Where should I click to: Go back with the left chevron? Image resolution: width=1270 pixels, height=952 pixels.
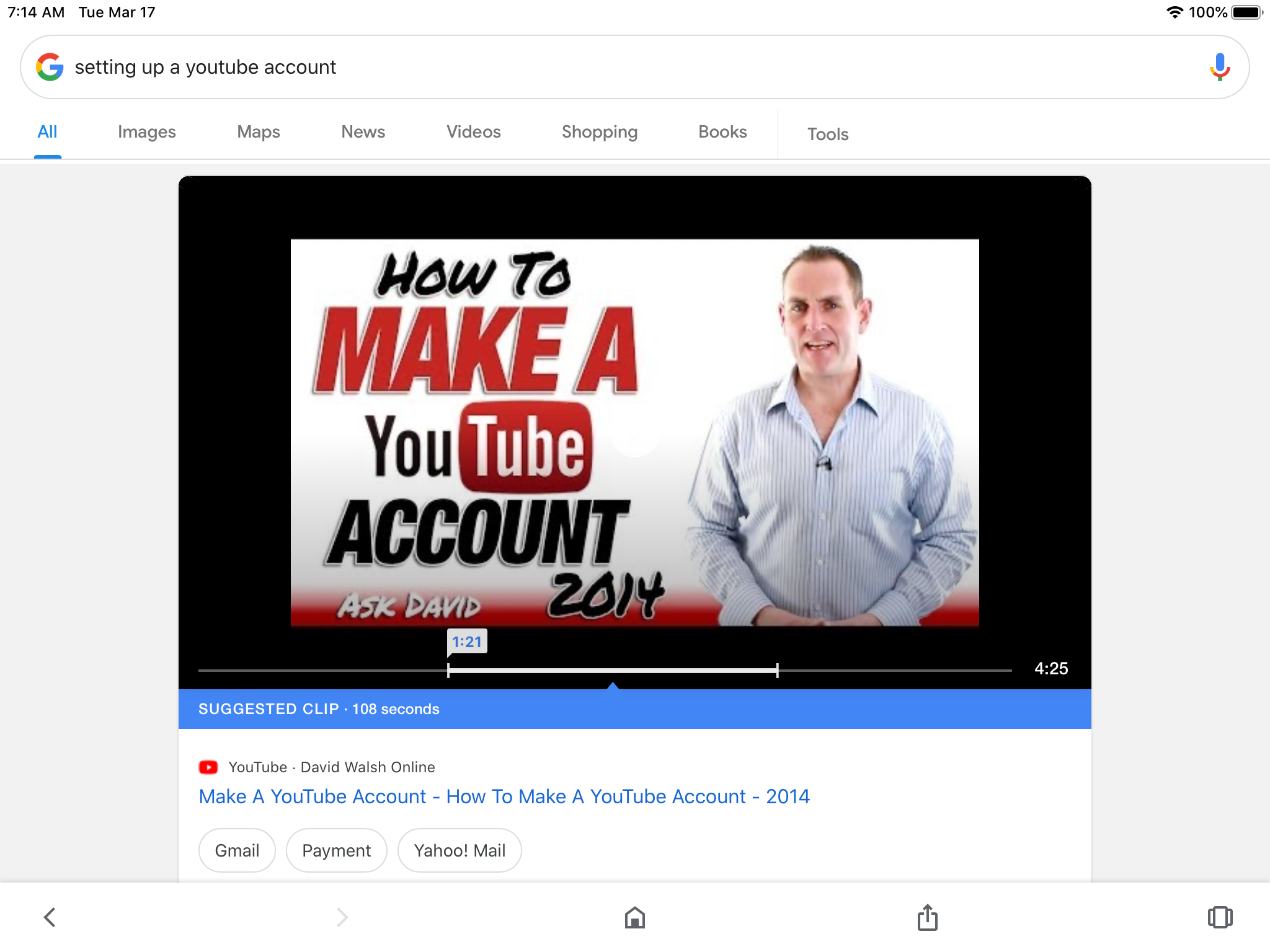[50, 917]
